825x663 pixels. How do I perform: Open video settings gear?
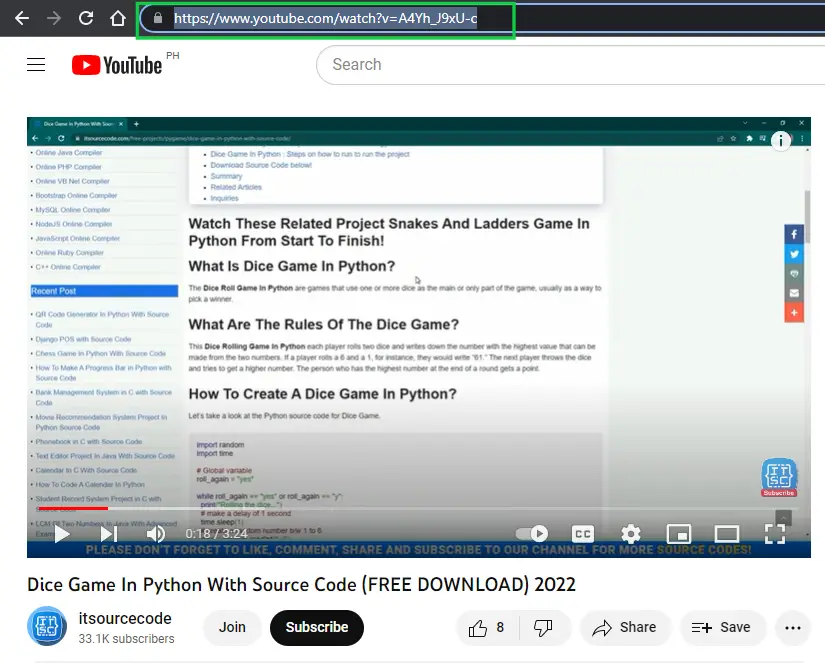click(x=631, y=534)
